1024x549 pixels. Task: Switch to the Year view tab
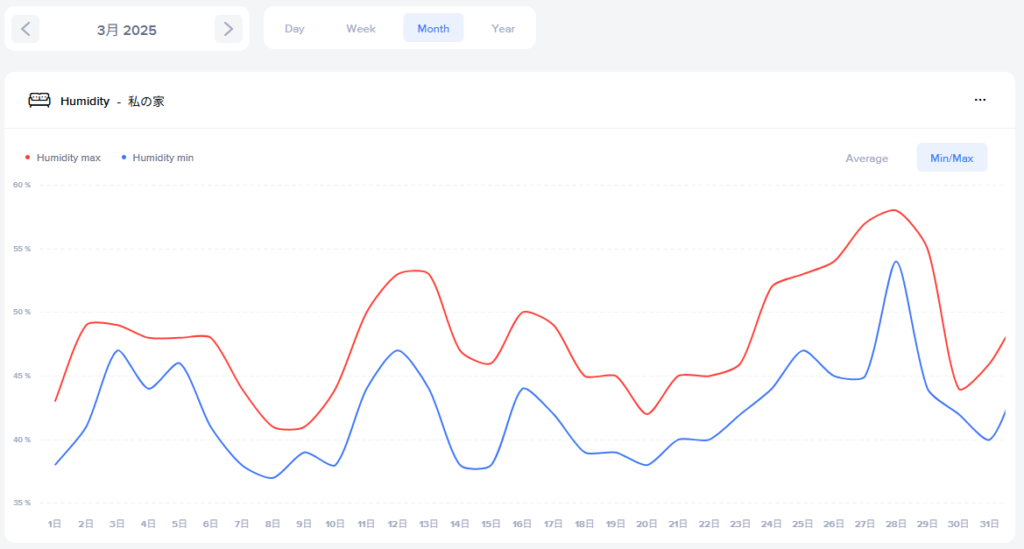tap(503, 29)
